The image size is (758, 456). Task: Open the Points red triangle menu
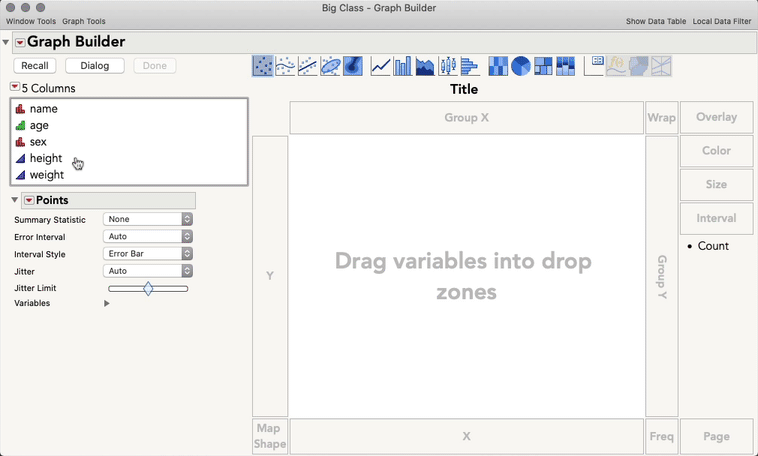click(29, 200)
